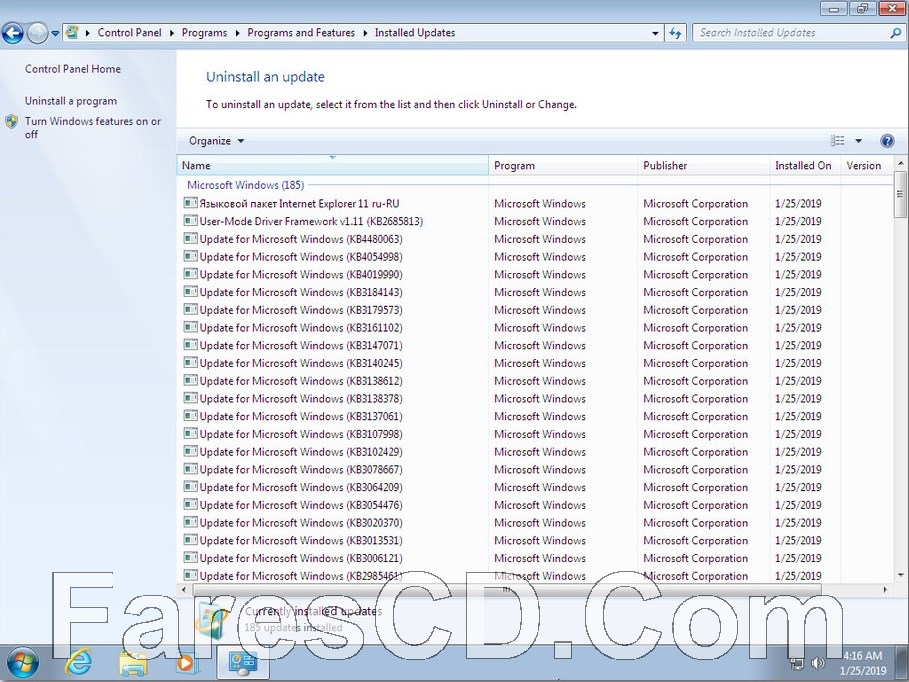
Task: Select update KB3140245 row
Action: [535, 364]
